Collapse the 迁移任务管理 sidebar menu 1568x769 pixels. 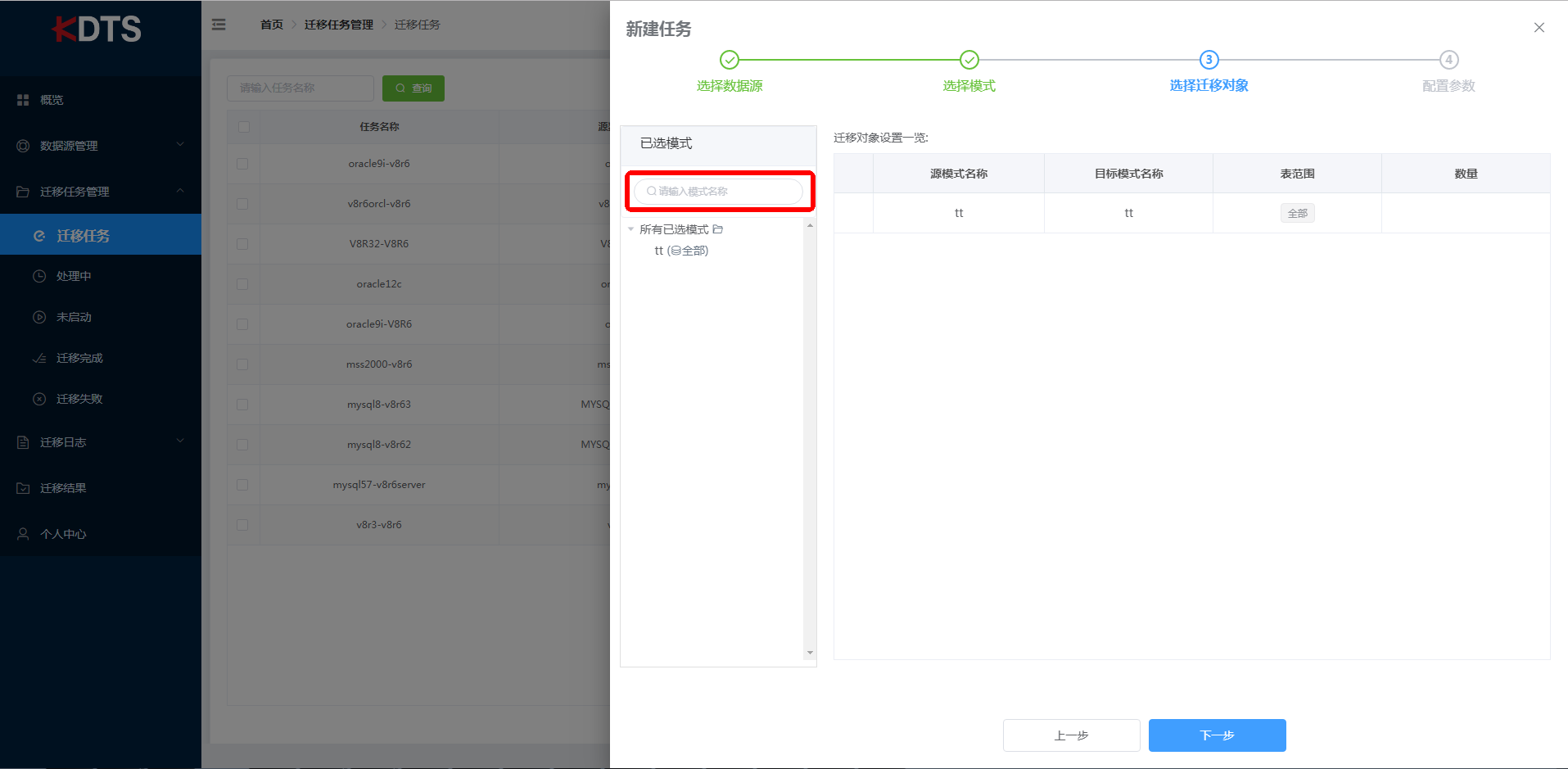coord(101,192)
